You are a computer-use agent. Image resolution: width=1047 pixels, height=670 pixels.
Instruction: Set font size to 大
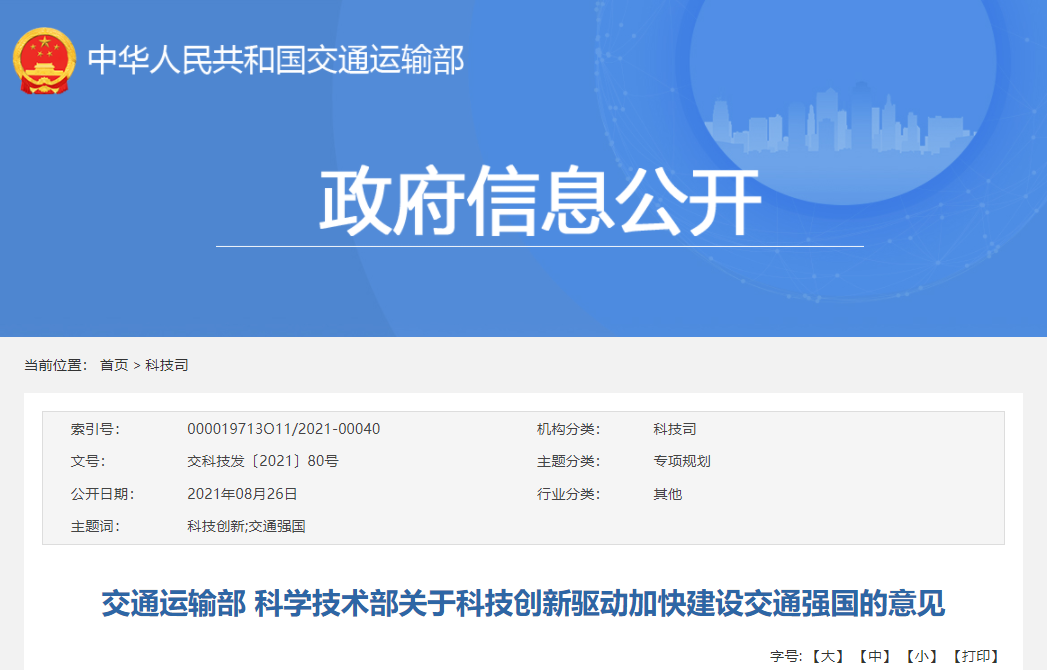828,657
